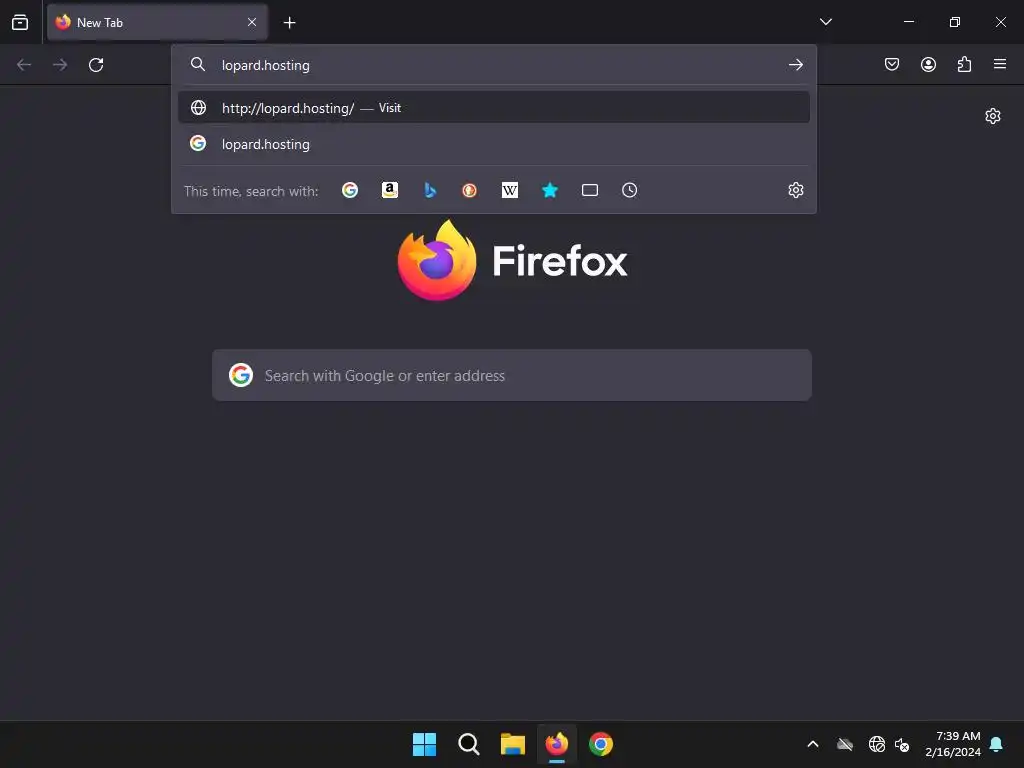Open the notifications bell icon
1024x768 pixels.
click(x=997, y=744)
